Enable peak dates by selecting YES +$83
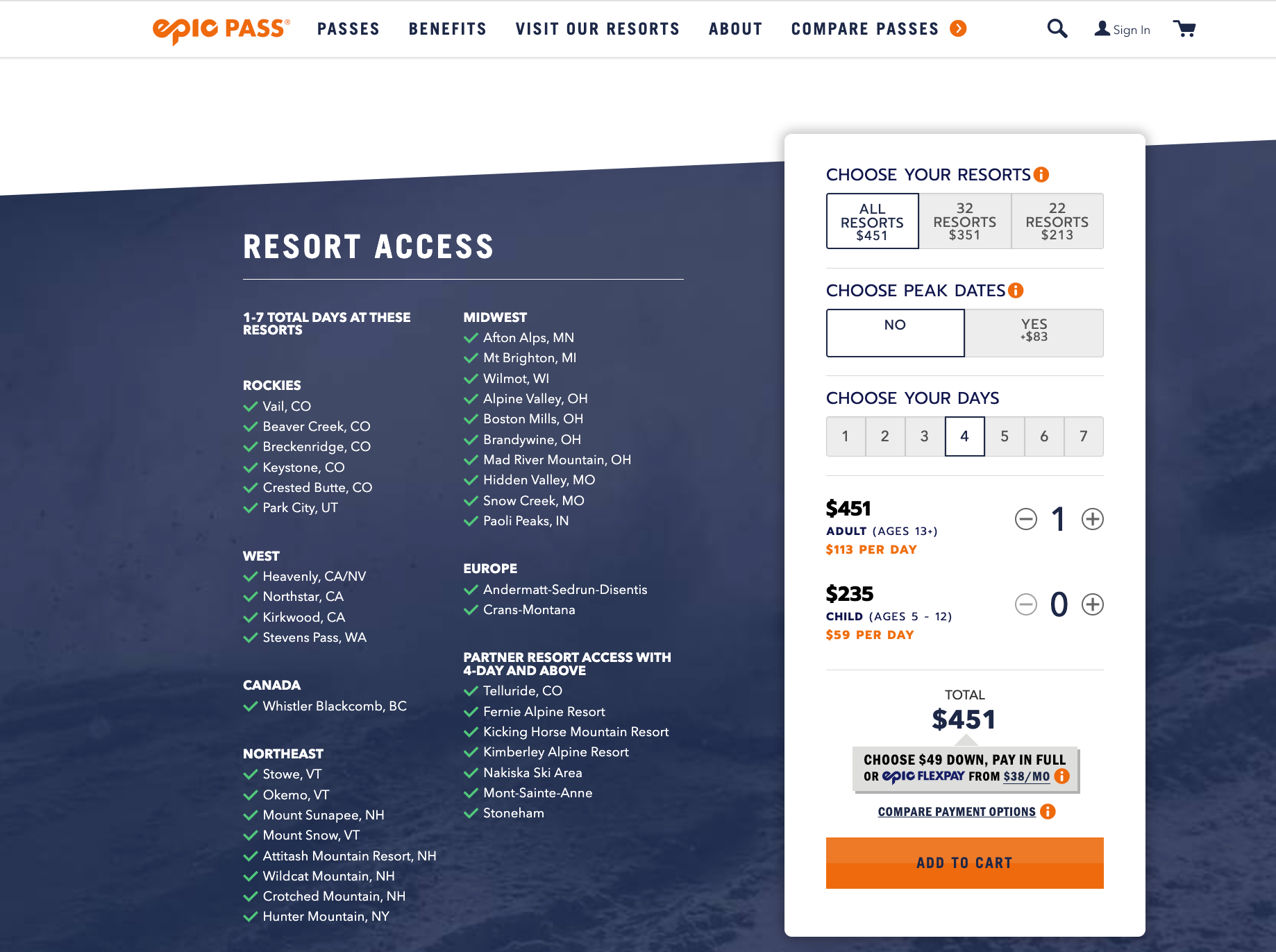This screenshot has height=952, width=1276. [x=1034, y=332]
